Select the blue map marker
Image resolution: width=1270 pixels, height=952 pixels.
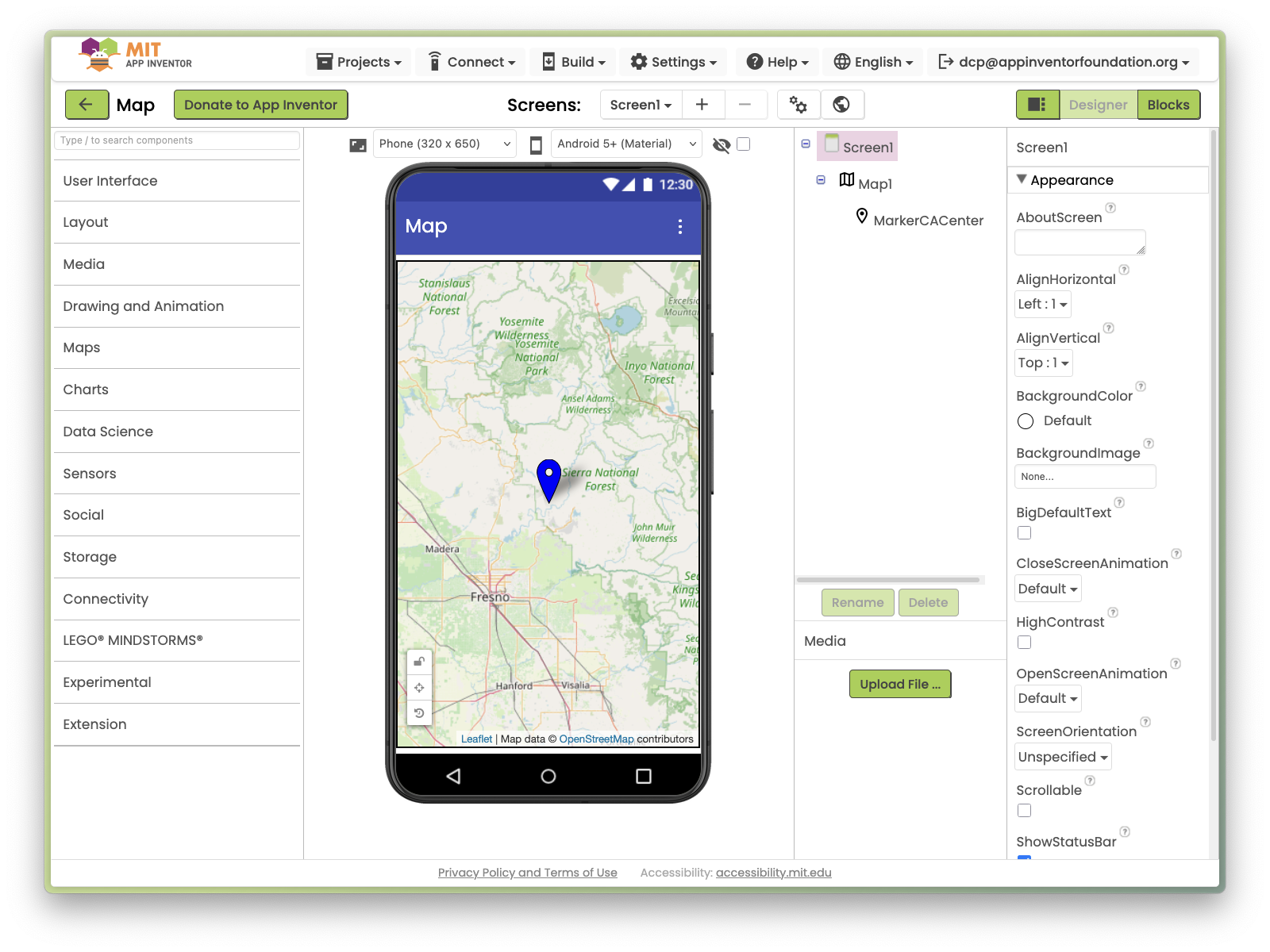pos(548,479)
